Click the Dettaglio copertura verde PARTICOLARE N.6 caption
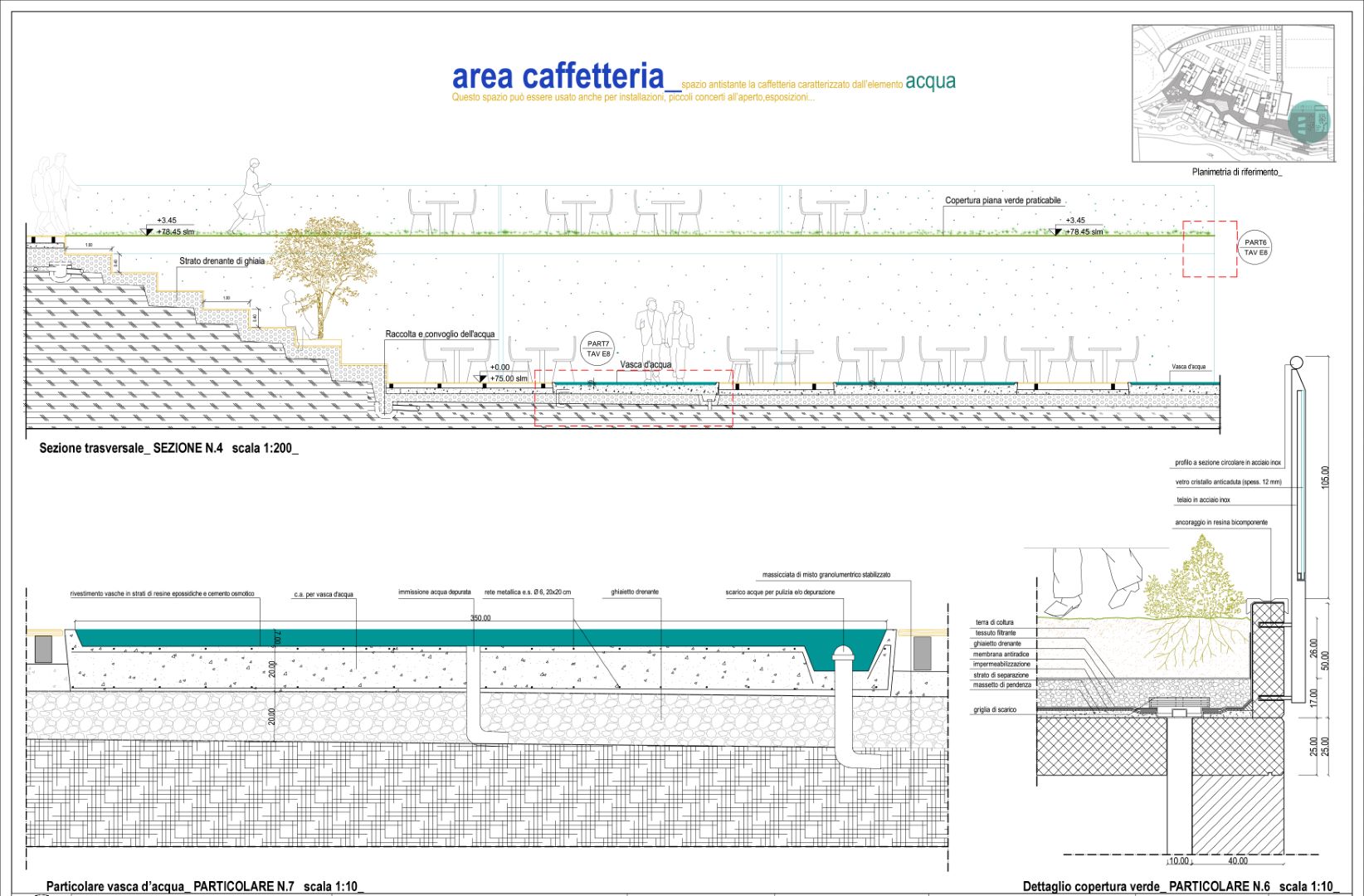This screenshot has width=1364, height=896. coord(1180,886)
